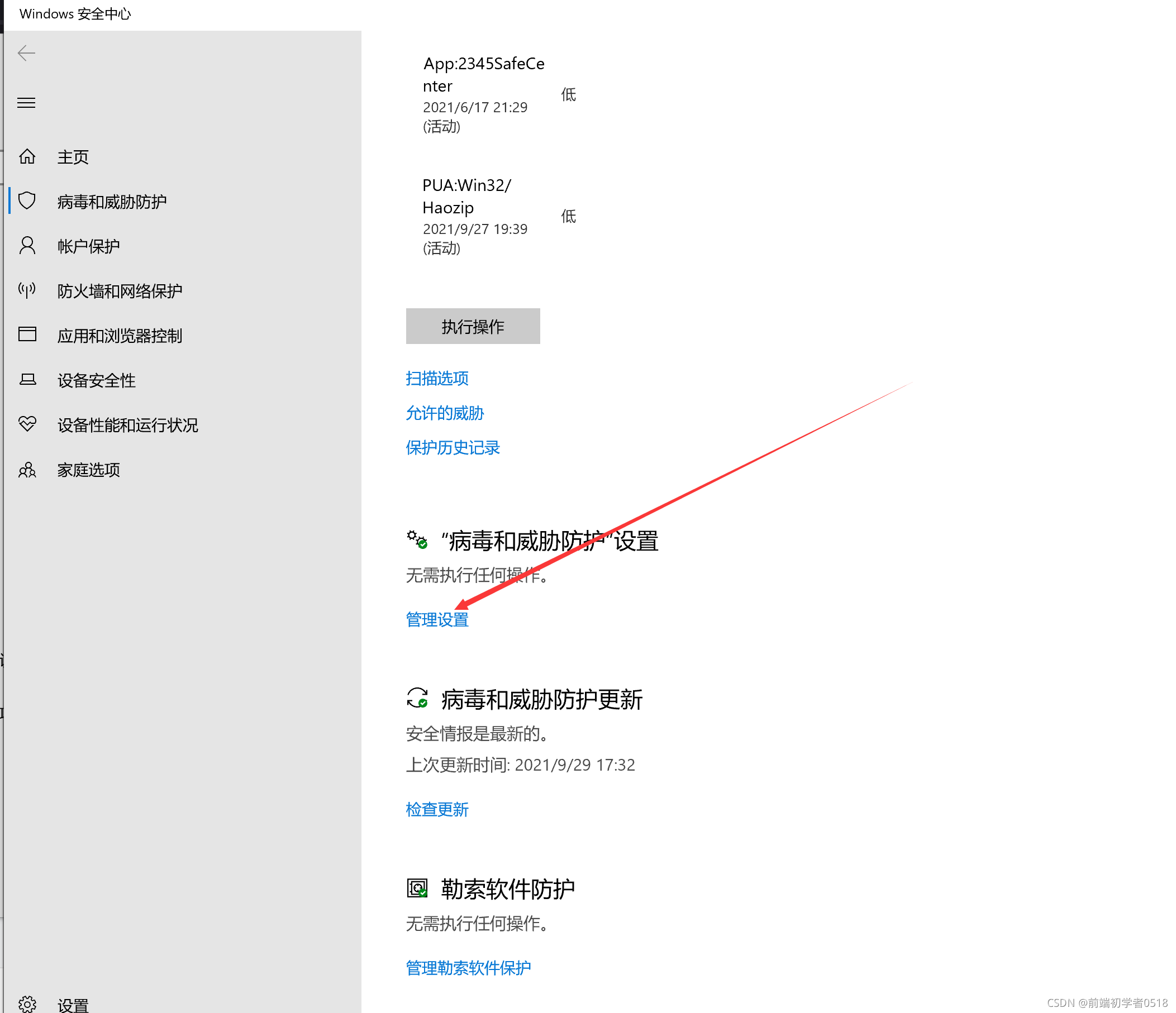Click the 检查更新 link

[x=437, y=809]
